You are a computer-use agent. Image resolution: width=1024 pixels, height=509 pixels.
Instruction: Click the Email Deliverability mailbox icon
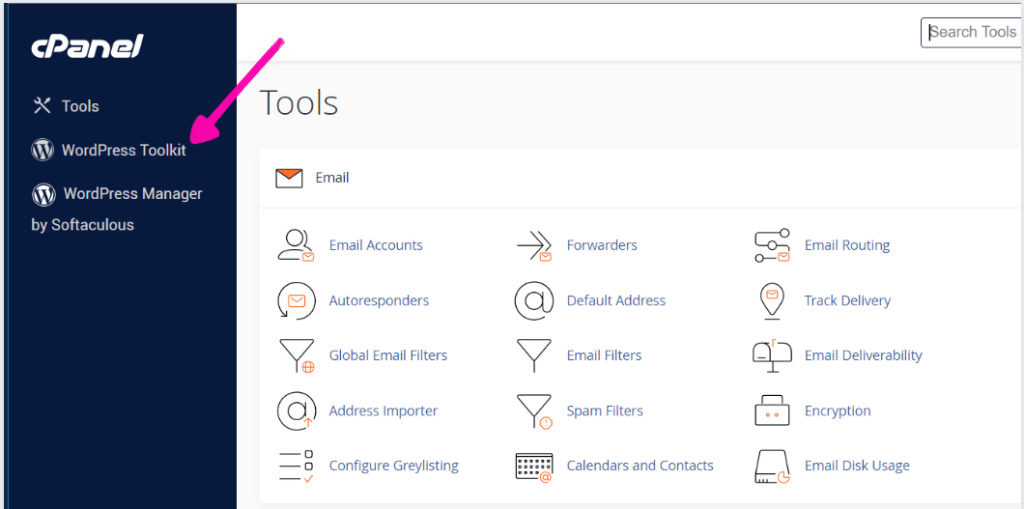(772, 356)
